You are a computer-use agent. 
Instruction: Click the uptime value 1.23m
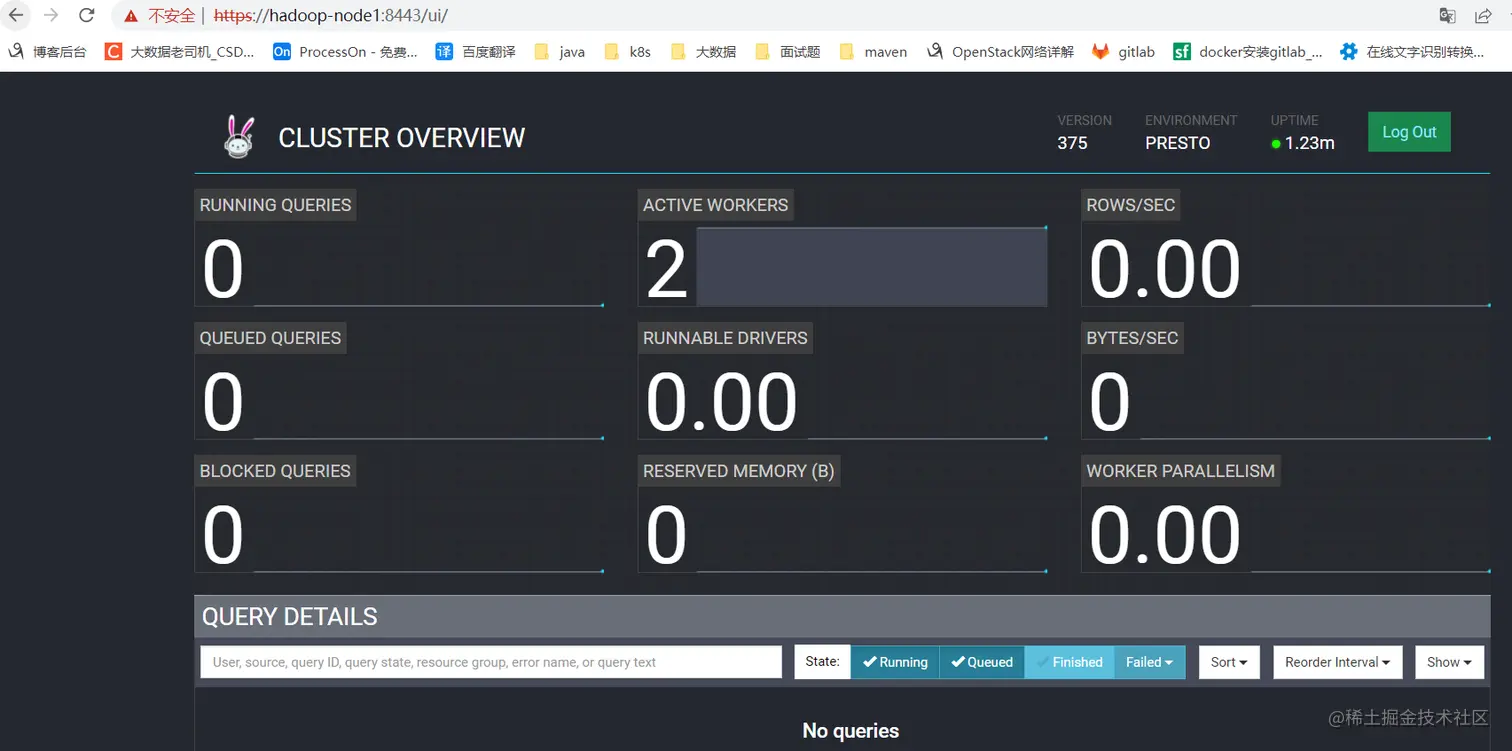(x=1309, y=143)
